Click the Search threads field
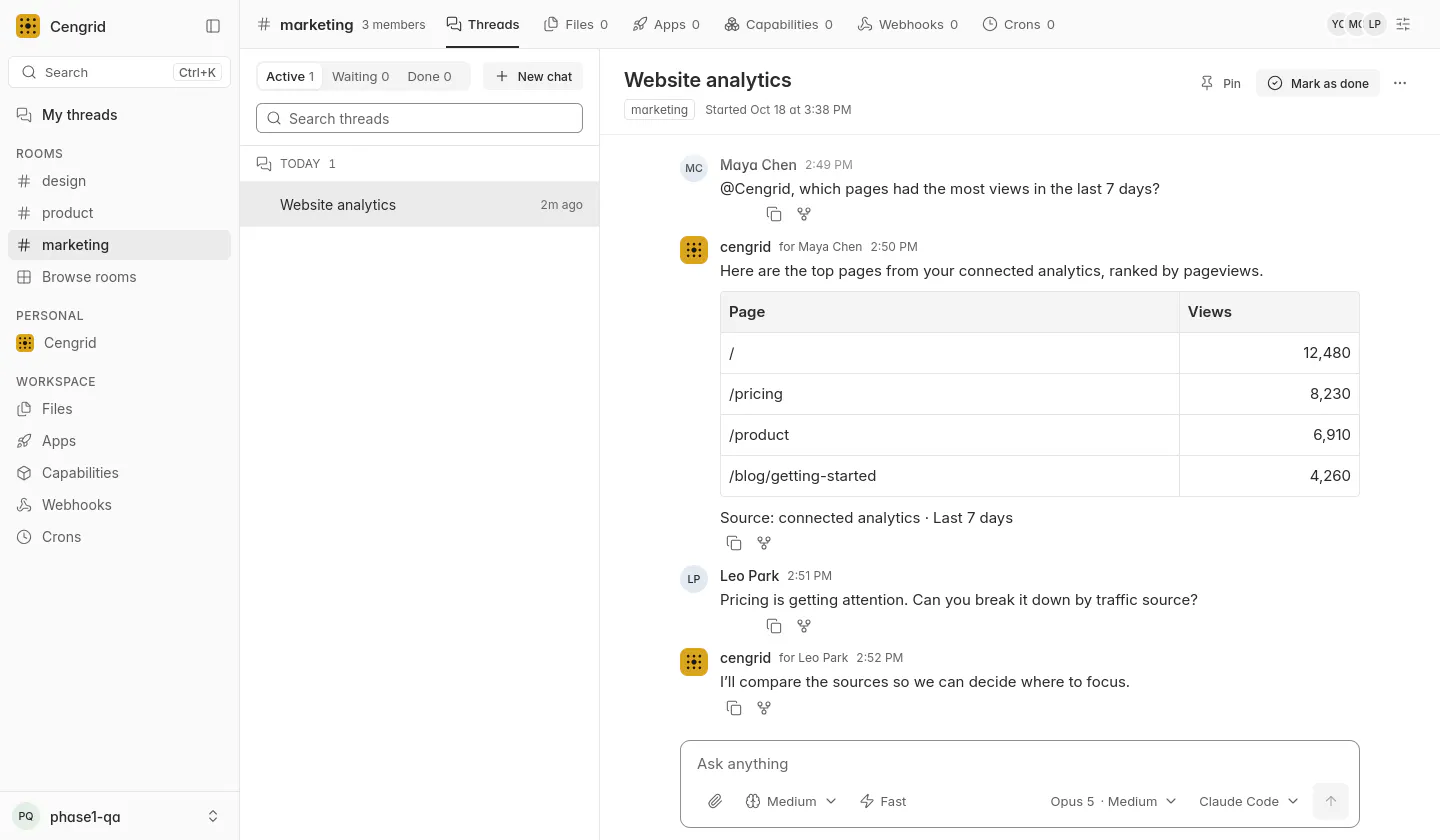Image resolution: width=1440 pixels, height=840 pixels. 419,118
